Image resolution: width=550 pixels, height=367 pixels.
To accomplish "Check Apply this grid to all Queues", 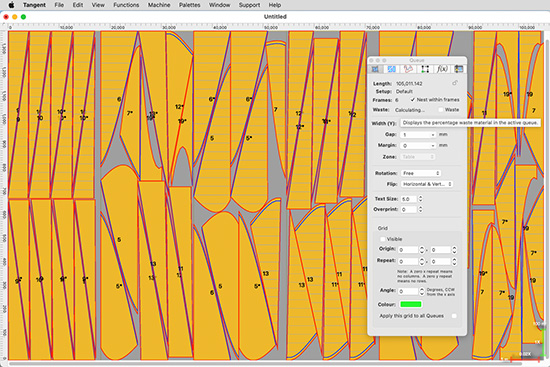I will (454, 316).
